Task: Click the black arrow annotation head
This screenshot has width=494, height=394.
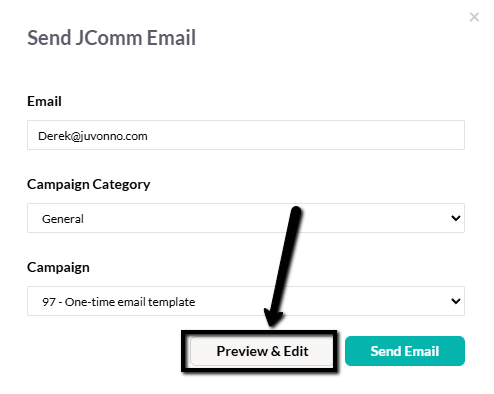Action: (273, 318)
